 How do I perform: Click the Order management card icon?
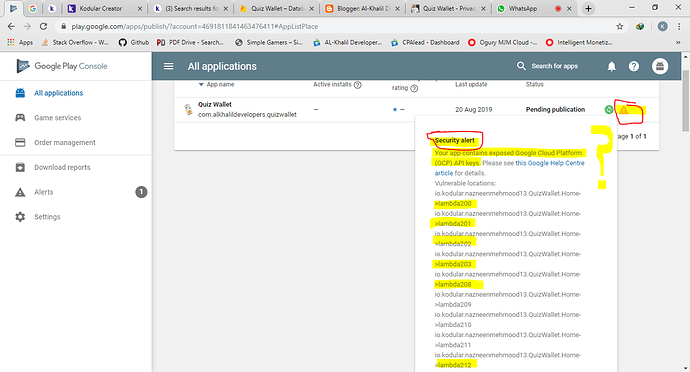click(20, 143)
